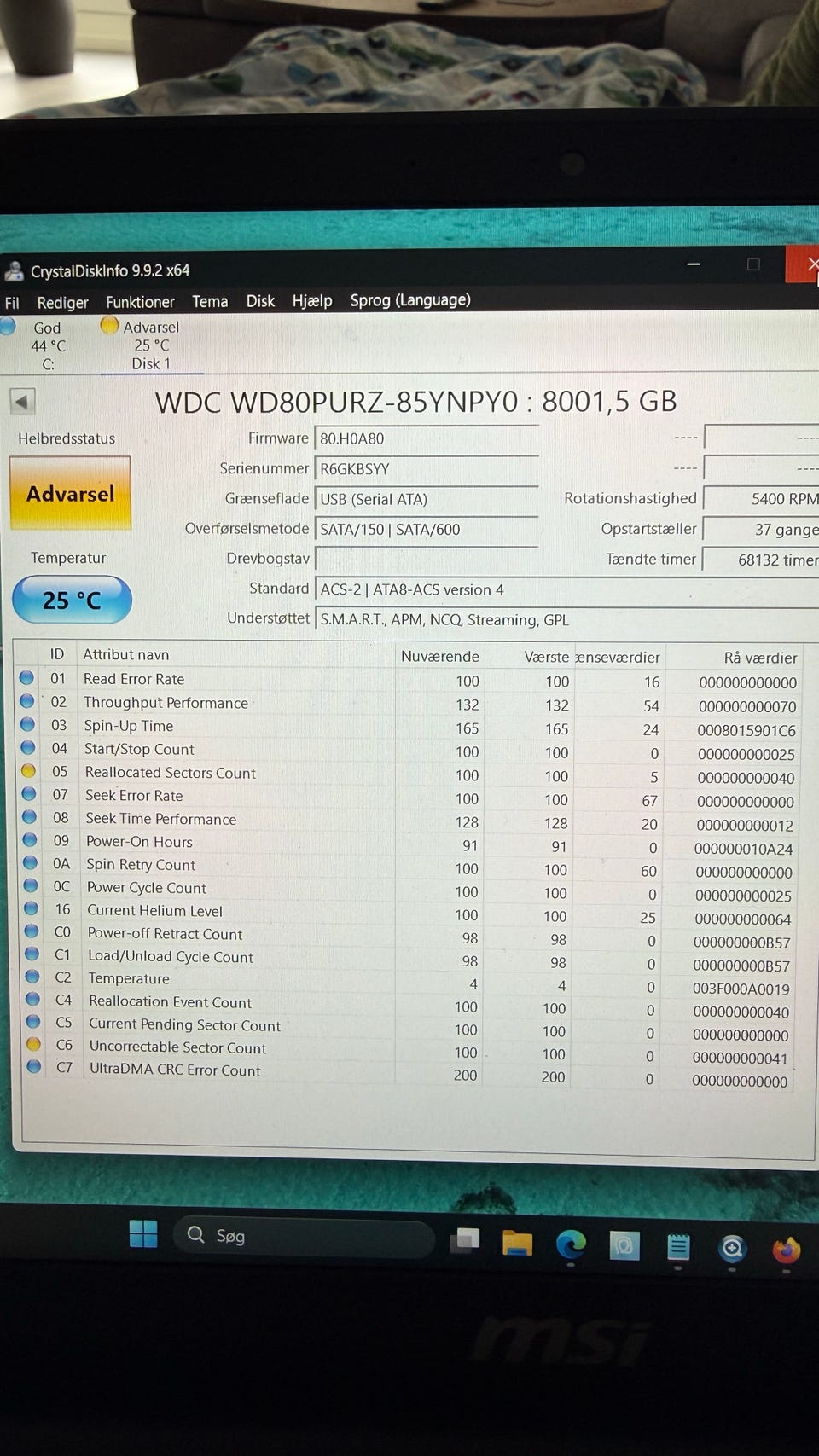
Task: Click the blue status dot for Spin-Up Time
Action: (27, 724)
